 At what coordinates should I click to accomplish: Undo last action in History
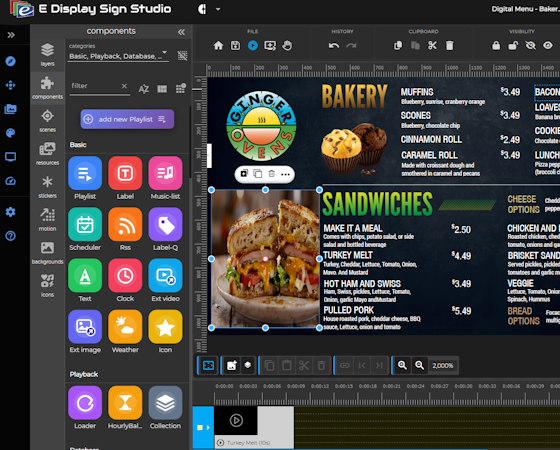(334, 46)
